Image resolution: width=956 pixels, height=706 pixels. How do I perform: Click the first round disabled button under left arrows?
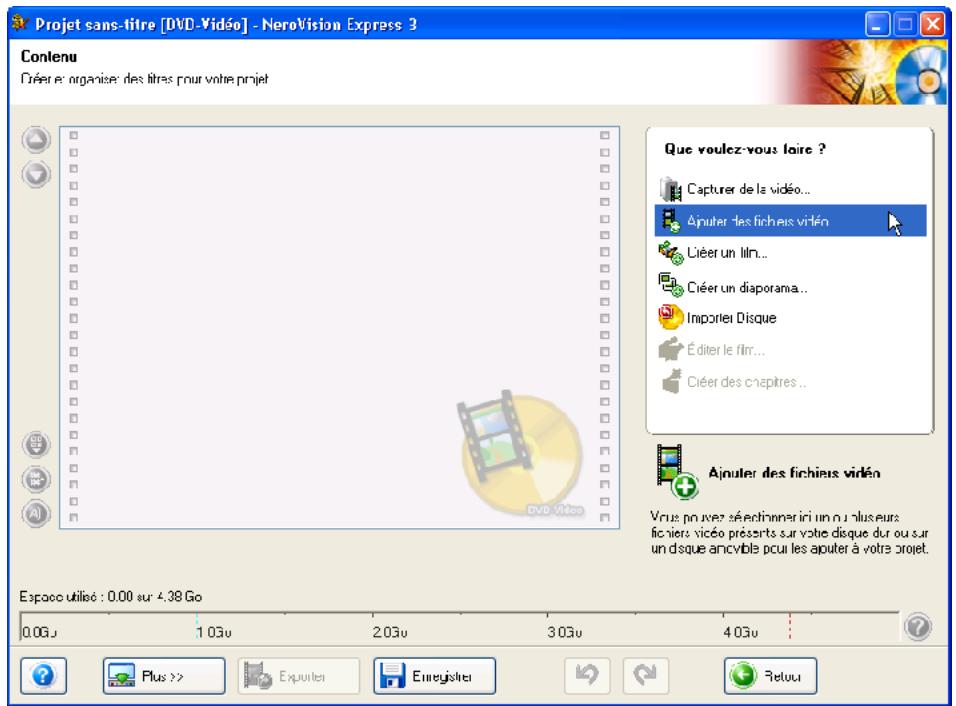point(37,444)
